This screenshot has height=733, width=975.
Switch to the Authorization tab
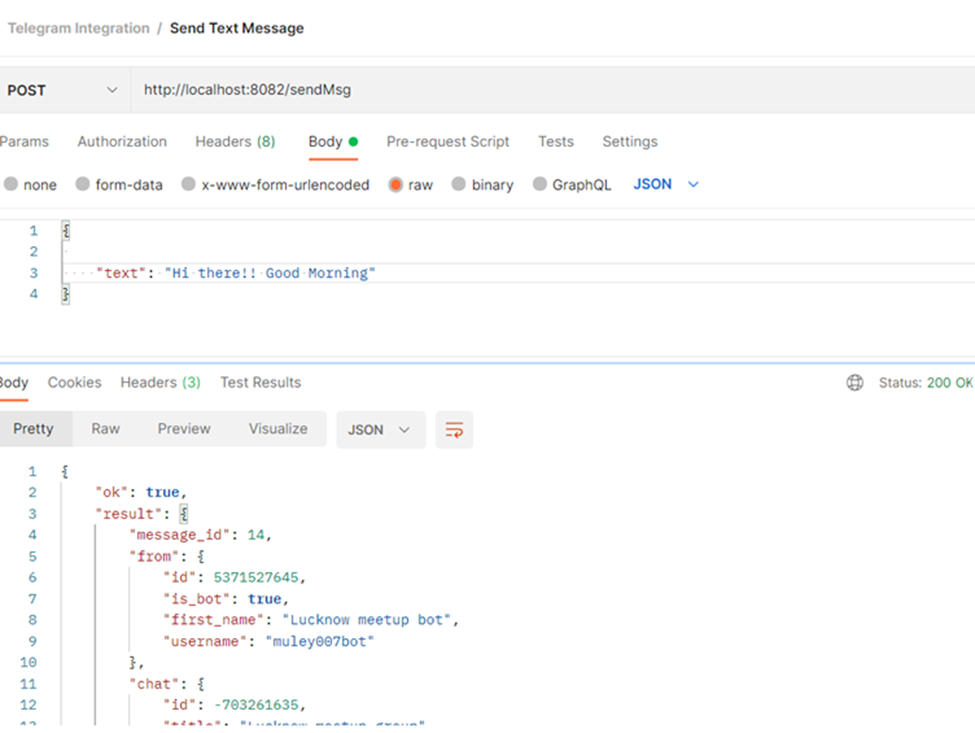(122, 142)
